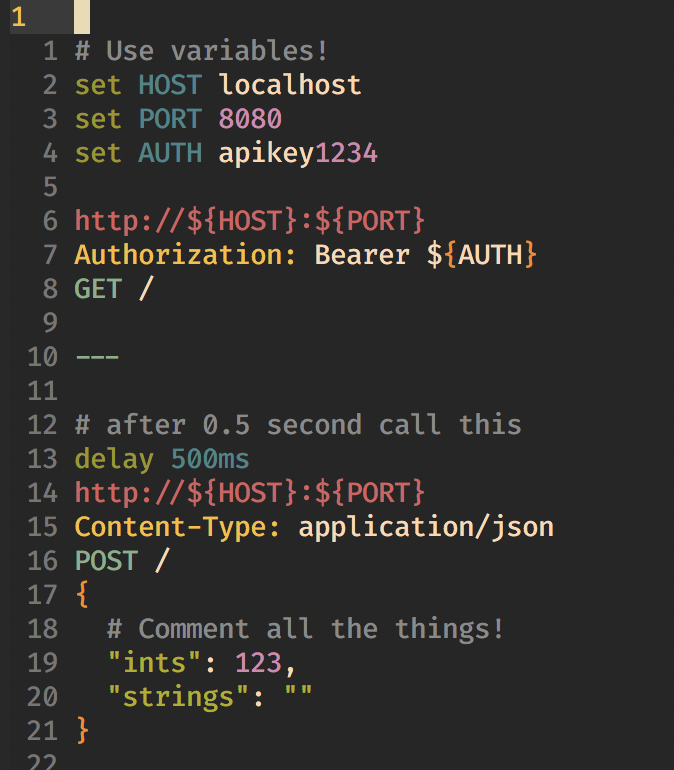Viewport: 674px width, 770px height.
Task: Click the 'delay' keyword
Action: pyautogui.click(x=114, y=460)
